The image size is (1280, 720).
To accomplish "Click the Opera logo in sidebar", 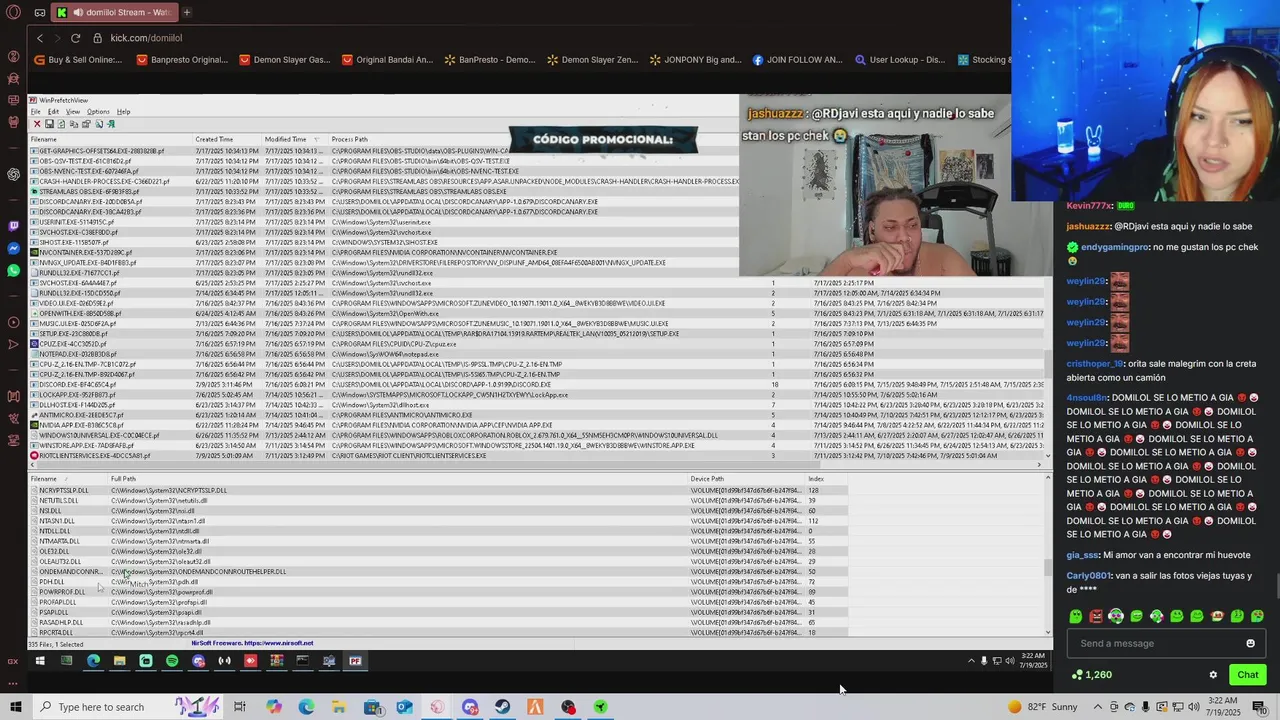I will pos(13,13).
